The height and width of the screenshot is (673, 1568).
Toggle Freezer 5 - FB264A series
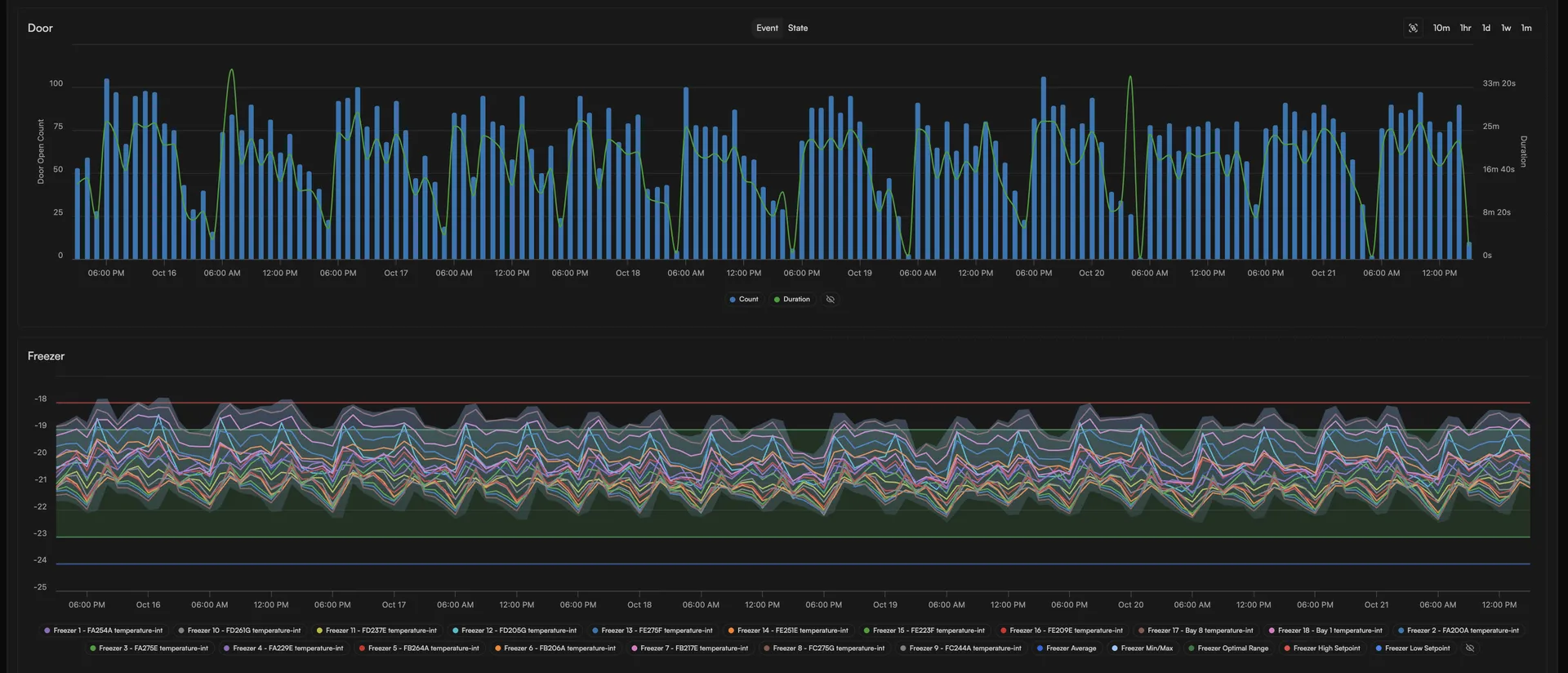point(419,648)
